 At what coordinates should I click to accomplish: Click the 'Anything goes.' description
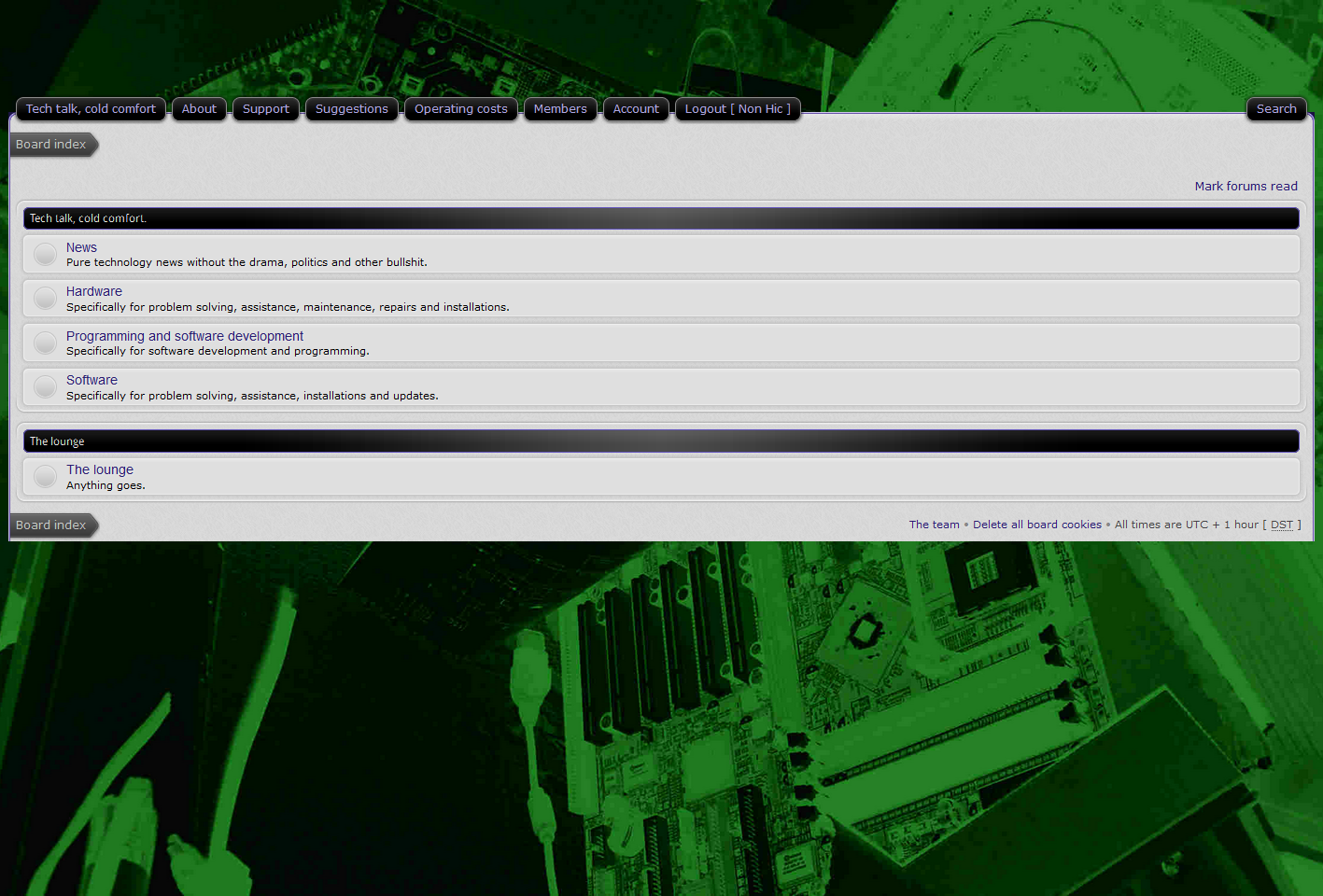106,485
